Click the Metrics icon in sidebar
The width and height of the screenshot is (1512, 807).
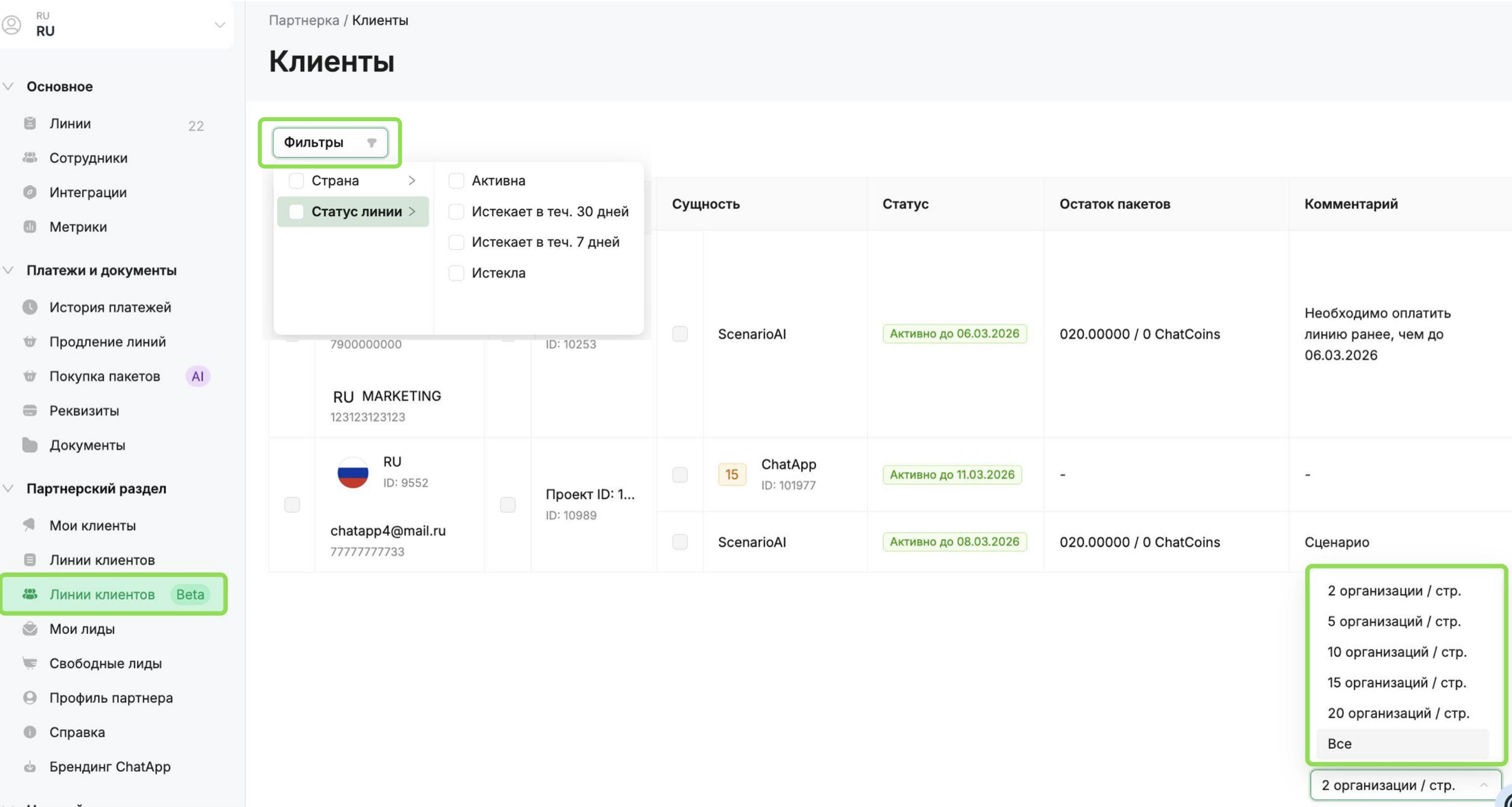point(30,226)
